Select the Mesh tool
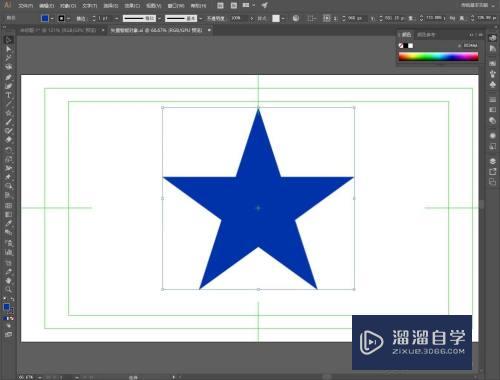 (9, 206)
